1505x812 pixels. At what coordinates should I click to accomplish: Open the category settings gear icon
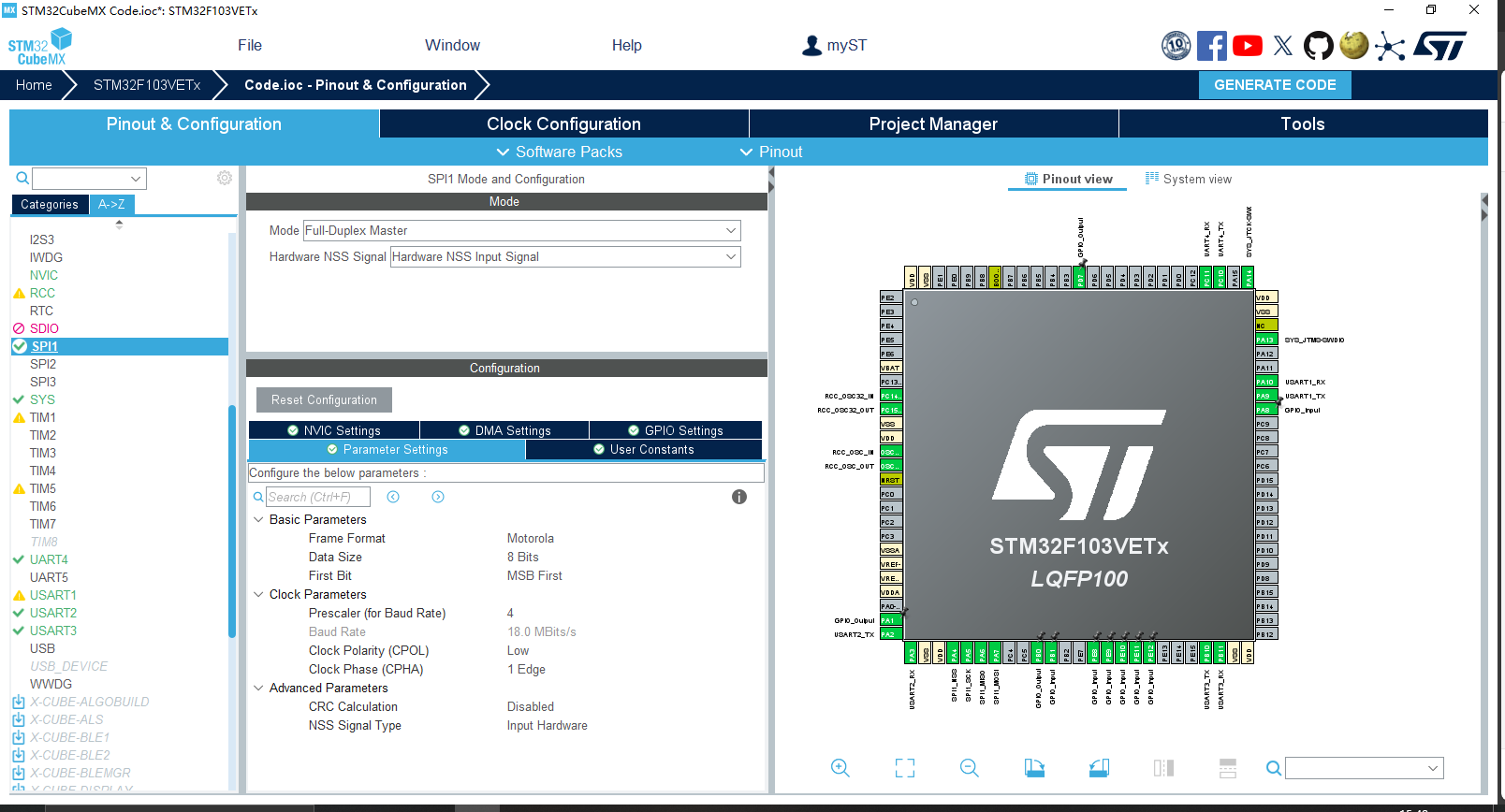(x=225, y=178)
